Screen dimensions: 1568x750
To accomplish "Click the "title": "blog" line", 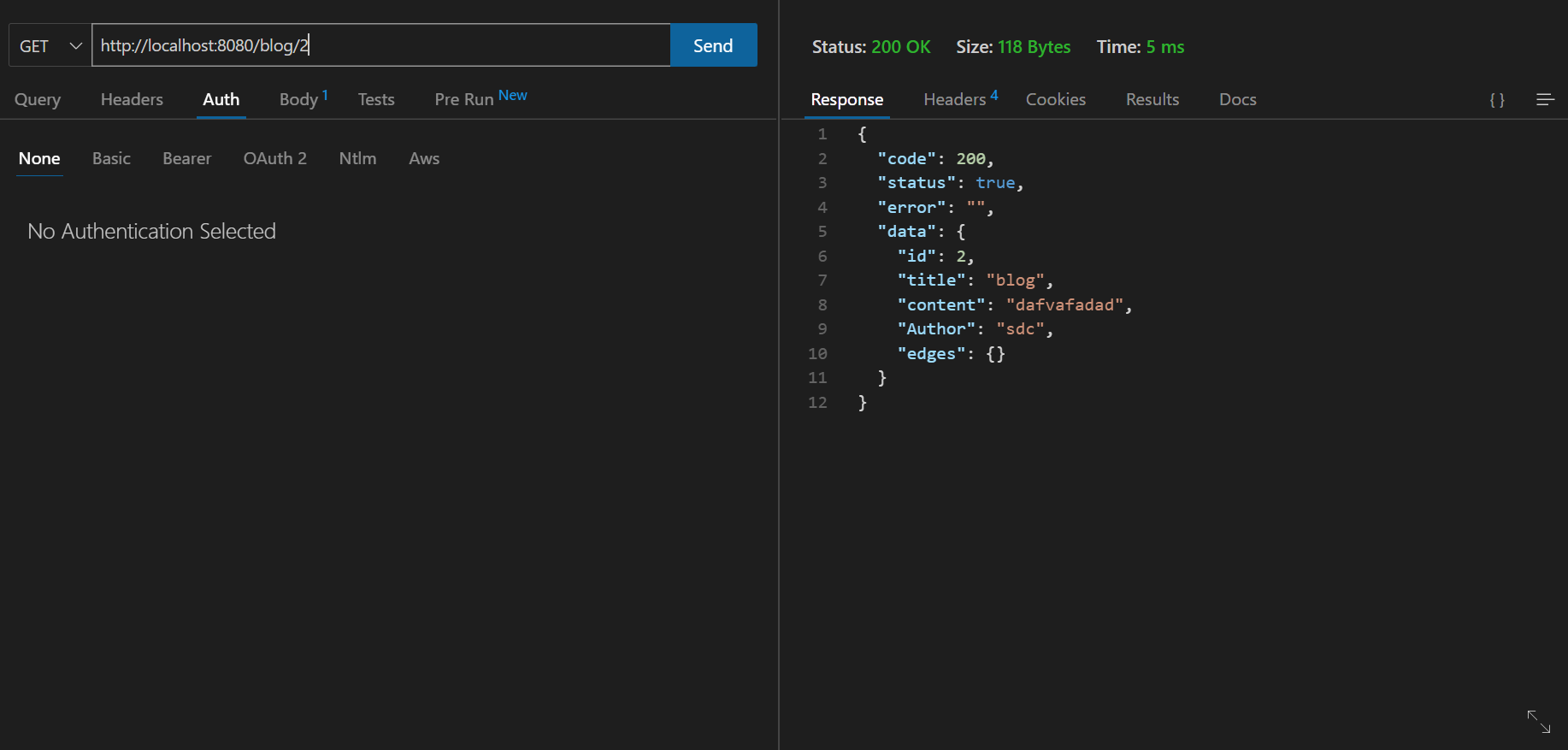I will (976, 281).
